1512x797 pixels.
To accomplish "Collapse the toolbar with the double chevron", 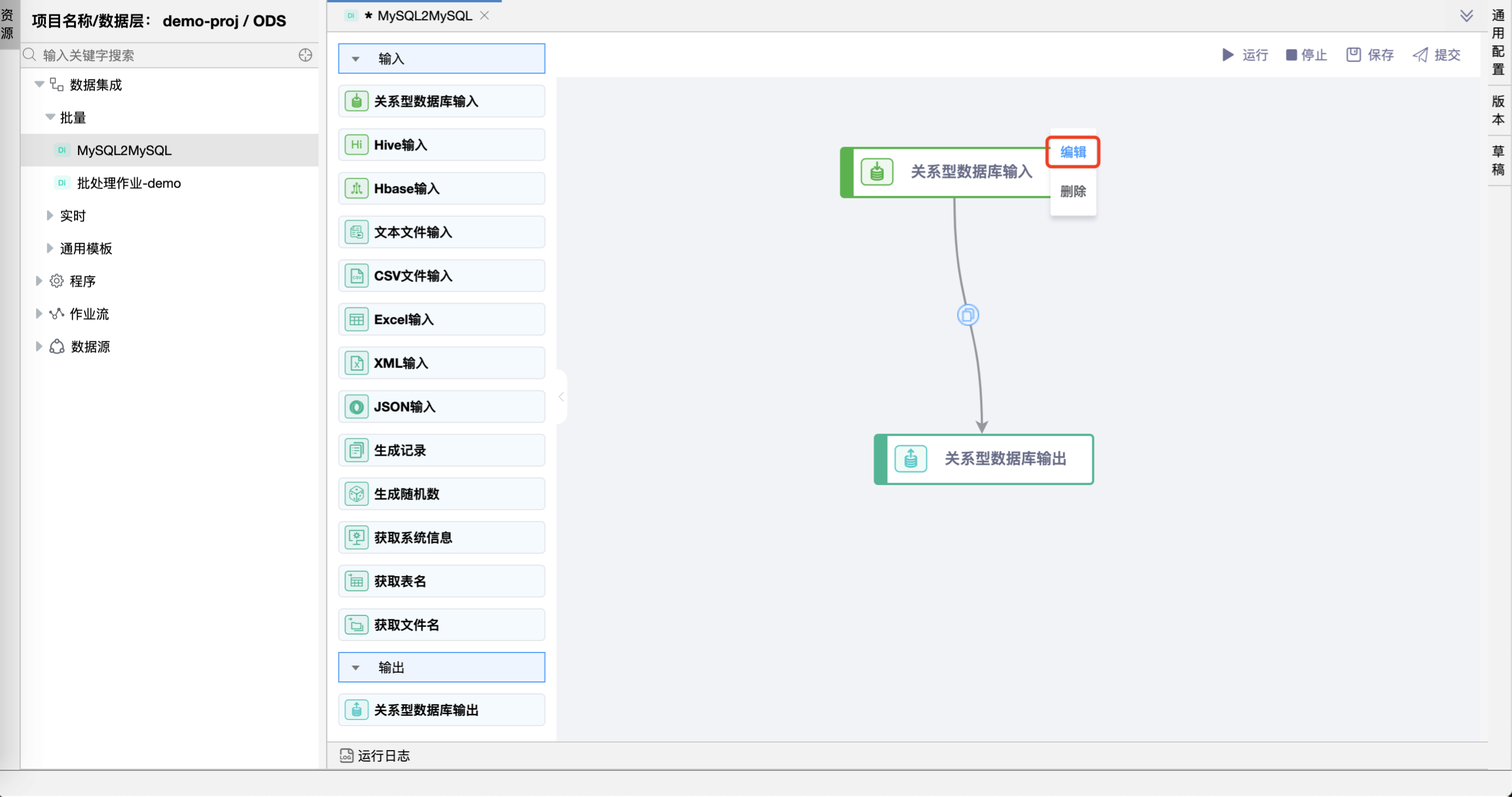I will pyautogui.click(x=1467, y=16).
